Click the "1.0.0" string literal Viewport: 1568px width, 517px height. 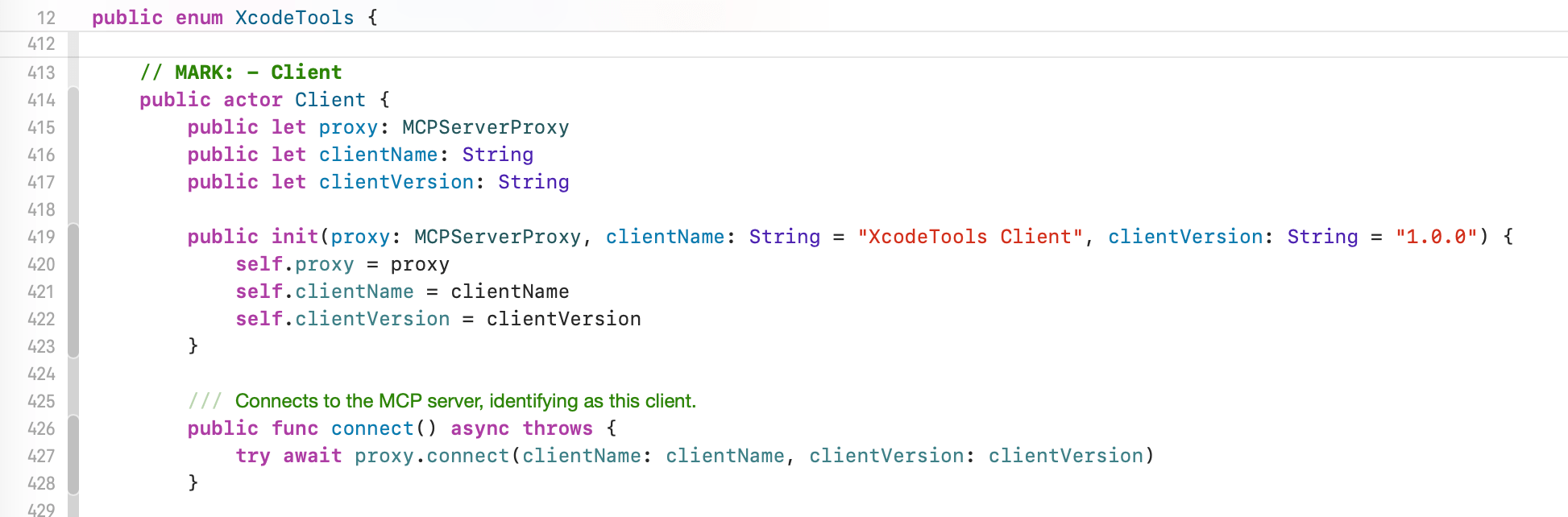(1437, 236)
